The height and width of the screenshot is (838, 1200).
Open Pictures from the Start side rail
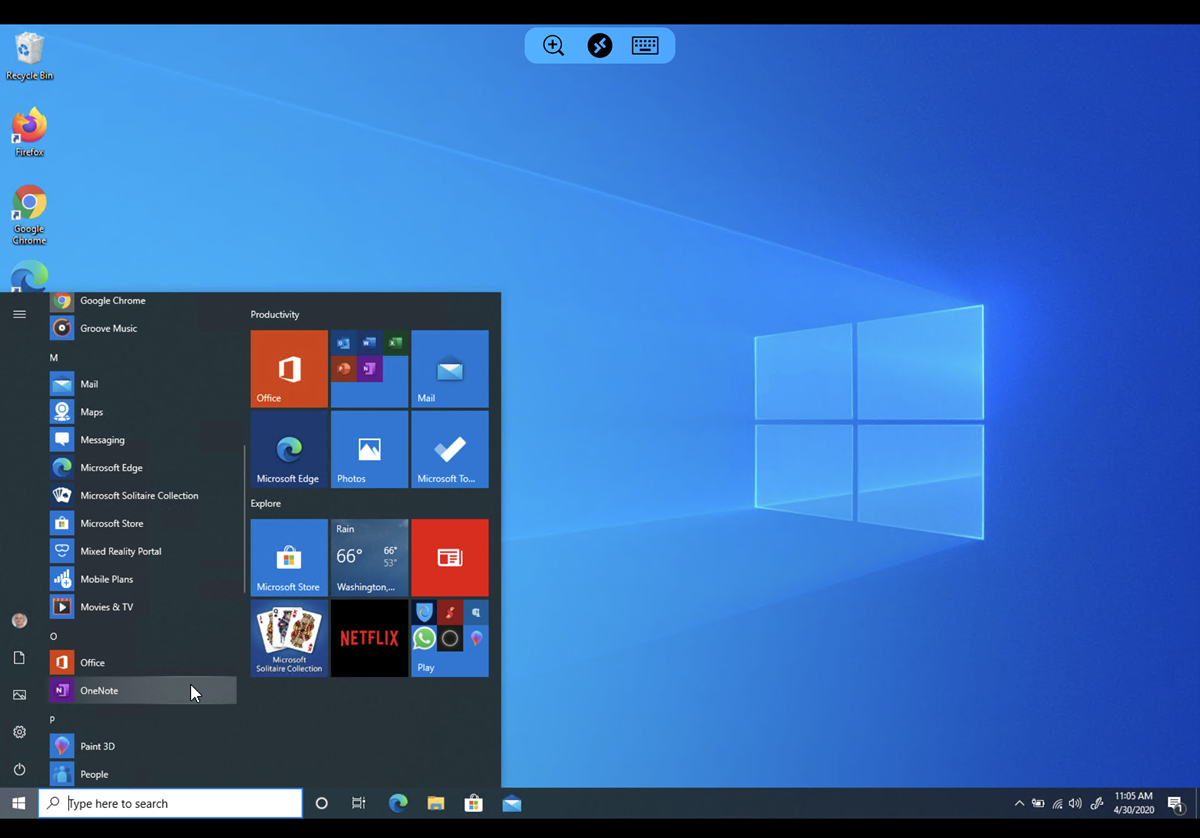coord(19,695)
